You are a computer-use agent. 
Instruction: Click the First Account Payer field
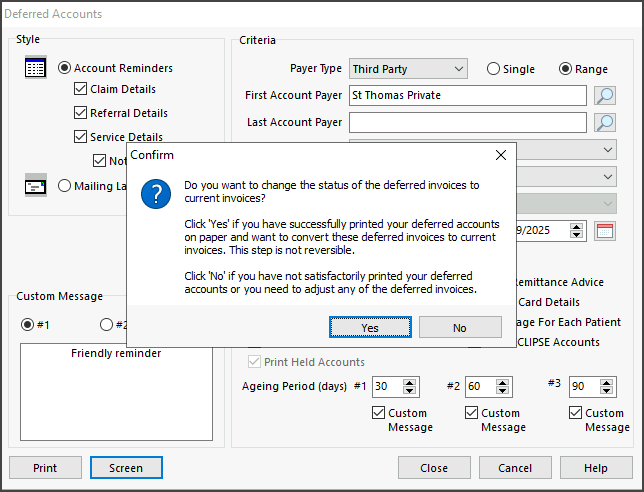(468, 95)
